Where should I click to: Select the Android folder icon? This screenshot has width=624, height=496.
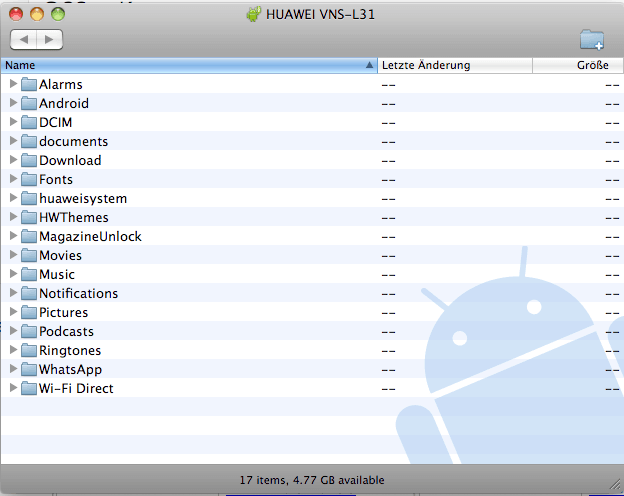pos(29,103)
